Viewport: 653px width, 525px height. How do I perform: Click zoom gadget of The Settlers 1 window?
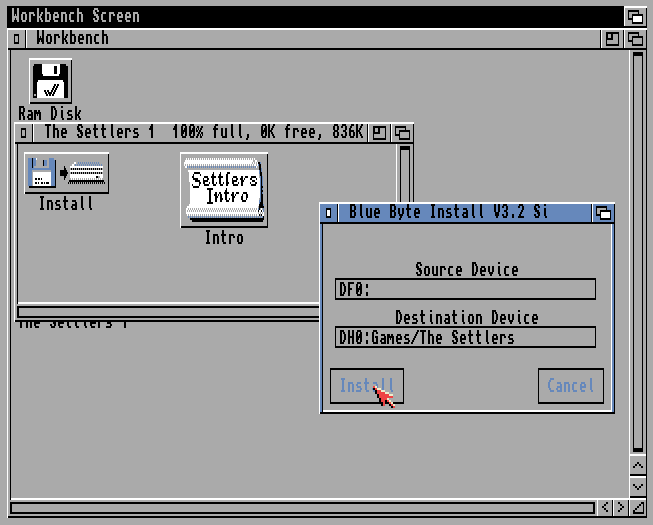pyautogui.click(x=379, y=133)
